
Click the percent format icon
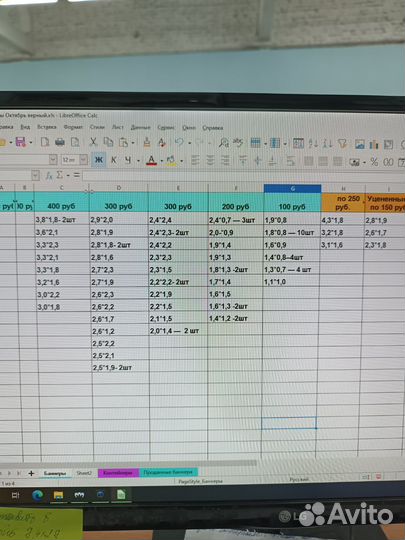coord(374,162)
